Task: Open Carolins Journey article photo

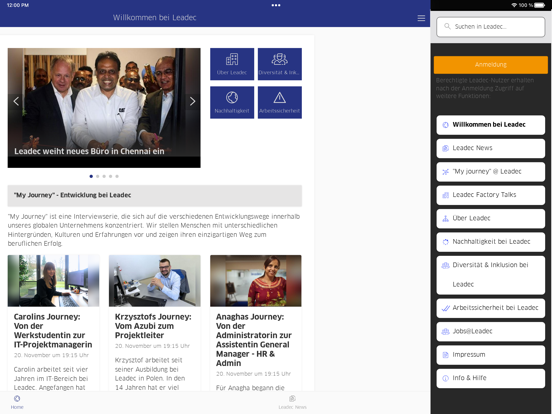Action: tap(54, 281)
